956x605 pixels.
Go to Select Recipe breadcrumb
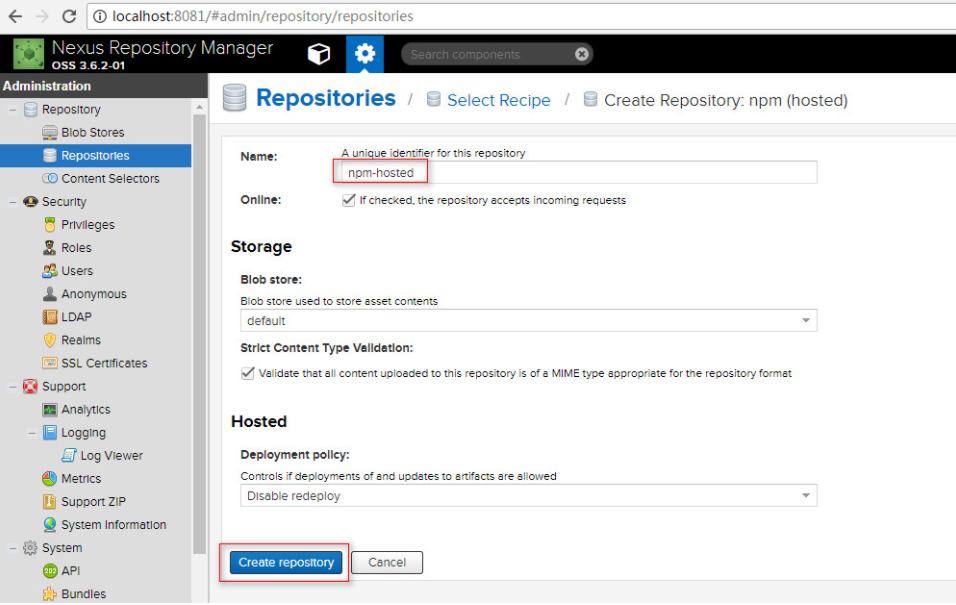[x=498, y=100]
